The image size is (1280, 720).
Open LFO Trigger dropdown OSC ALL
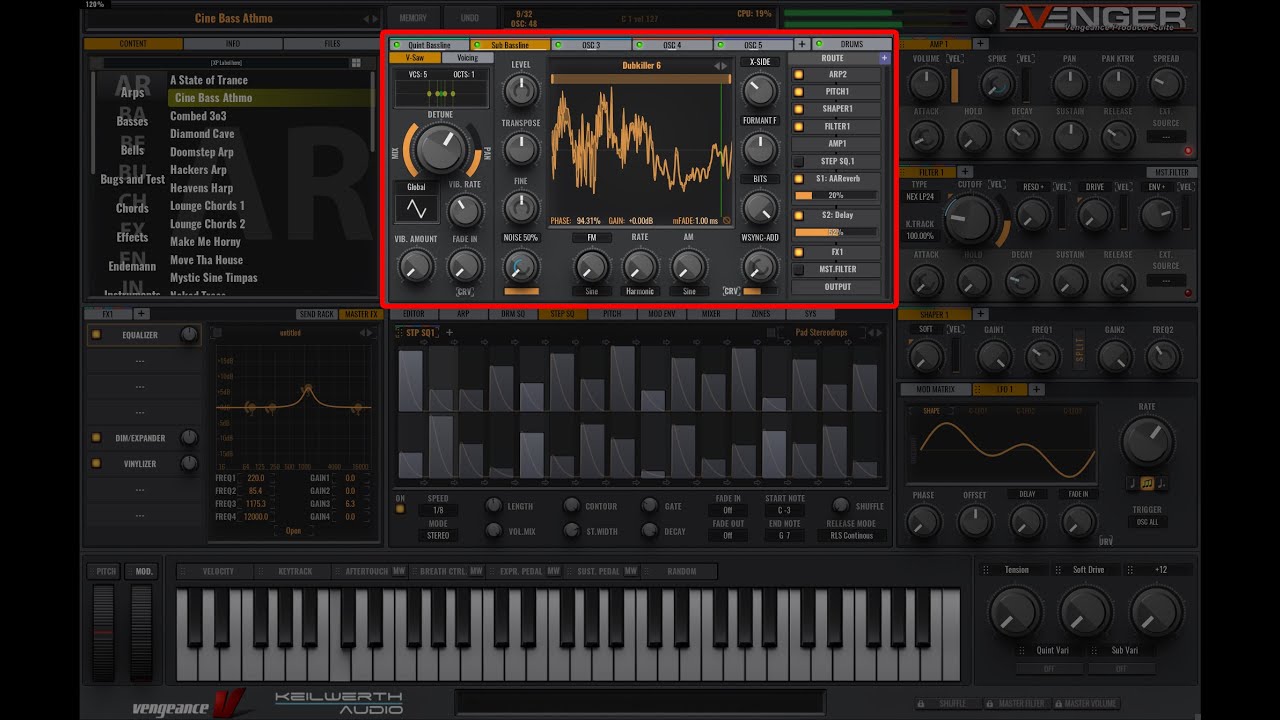[1147, 522]
